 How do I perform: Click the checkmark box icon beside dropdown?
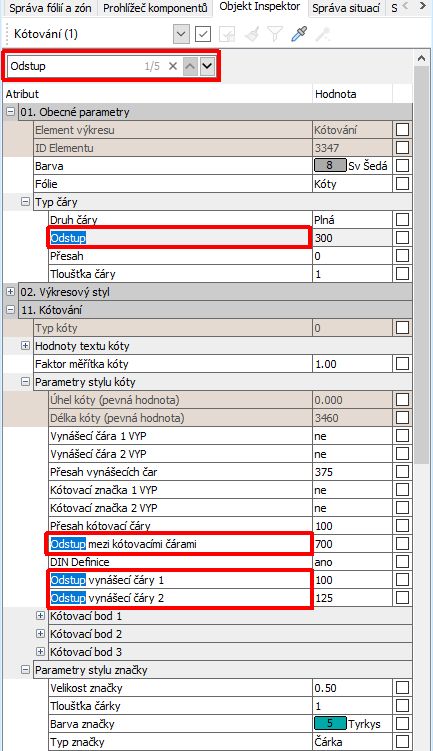coord(203,34)
